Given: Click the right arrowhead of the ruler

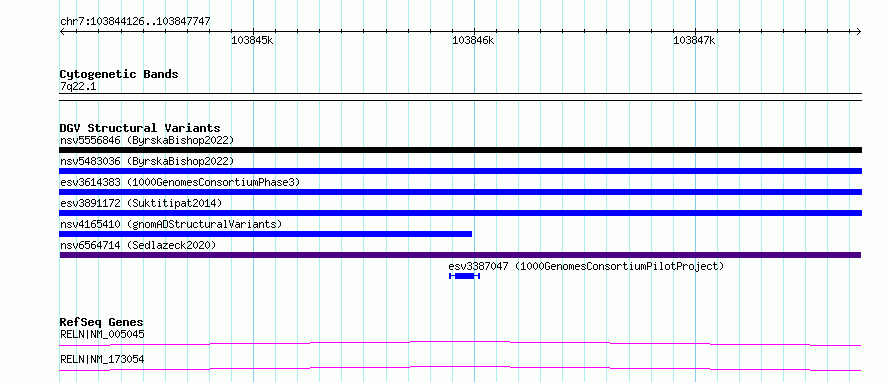Looking at the screenshot, I should coord(859,32).
